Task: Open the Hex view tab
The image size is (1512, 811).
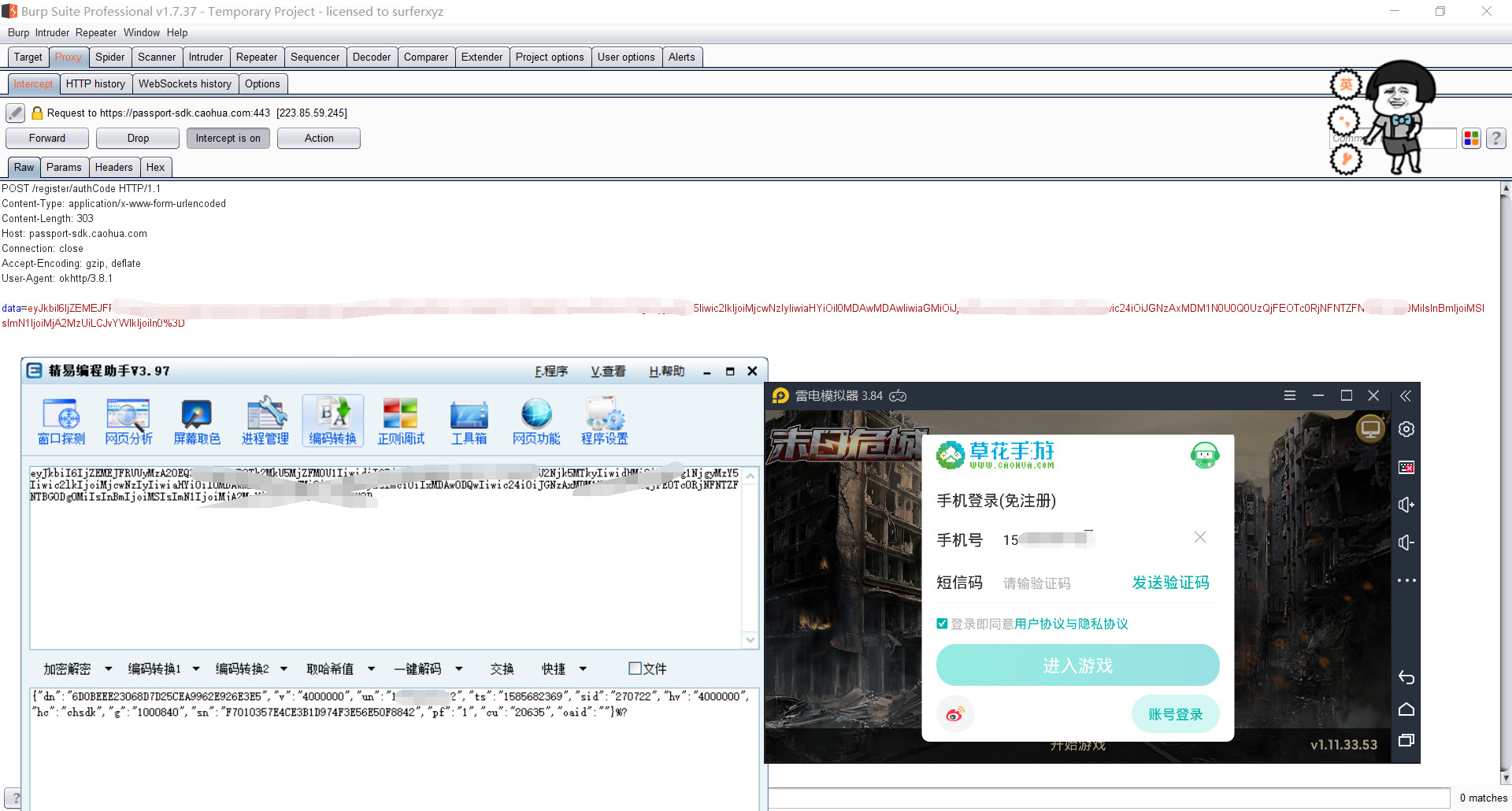Action: click(x=156, y=168)
